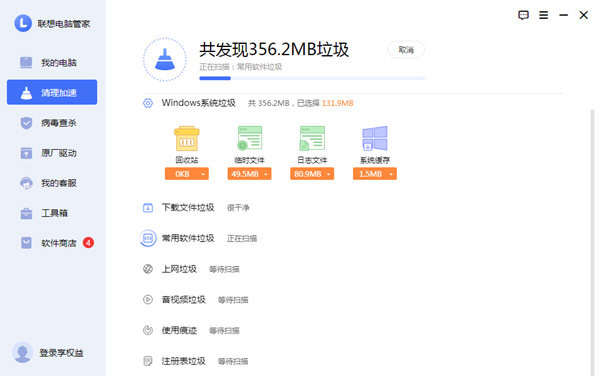Select the 日志文件 icon

coord(312,138)
